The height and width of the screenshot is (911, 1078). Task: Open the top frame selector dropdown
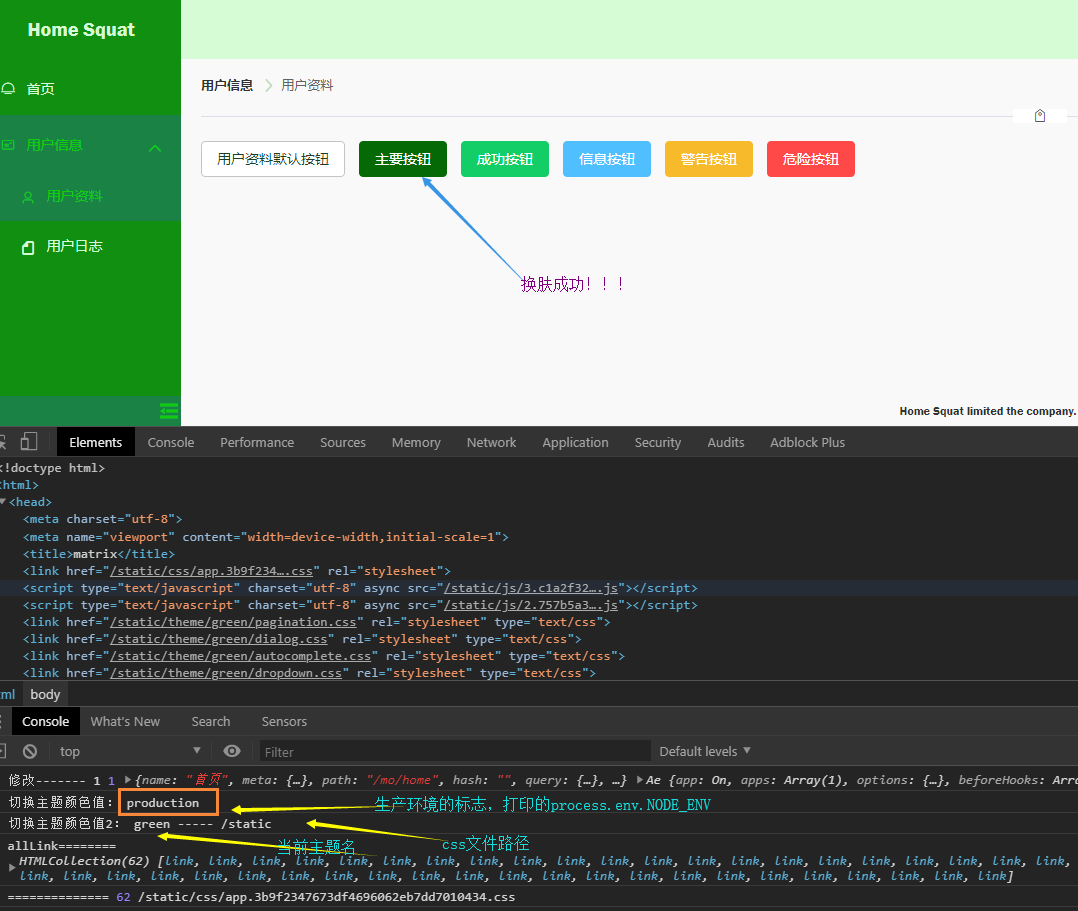coord(130,751)
